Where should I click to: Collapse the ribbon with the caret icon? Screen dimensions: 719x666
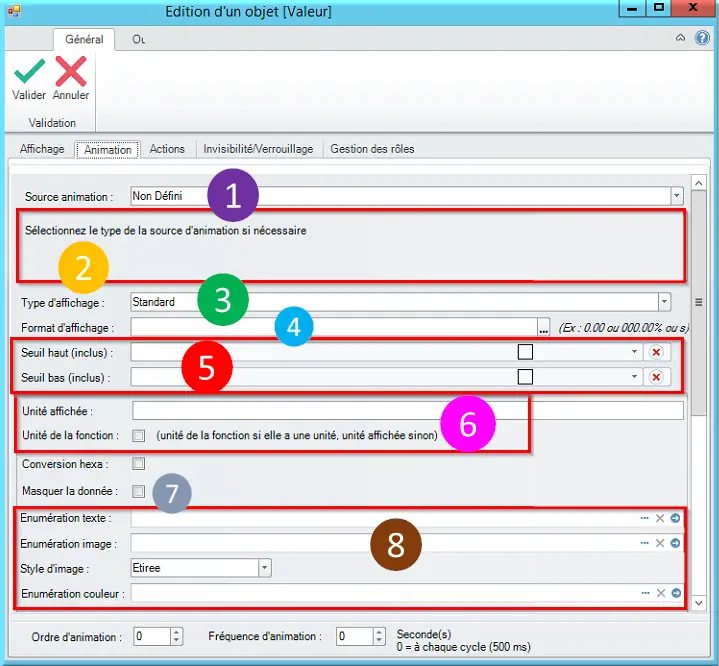[680, 38]
